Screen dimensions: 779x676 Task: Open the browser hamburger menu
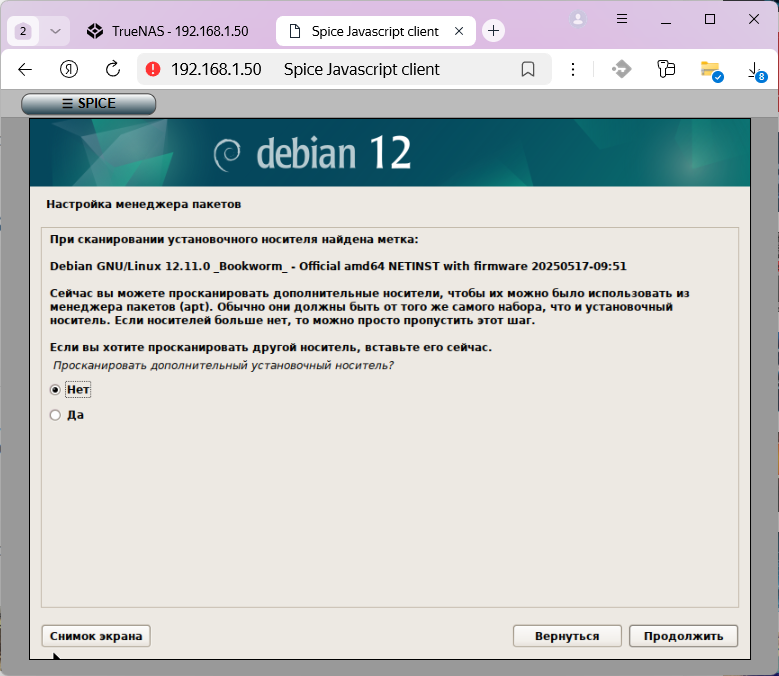622,19
